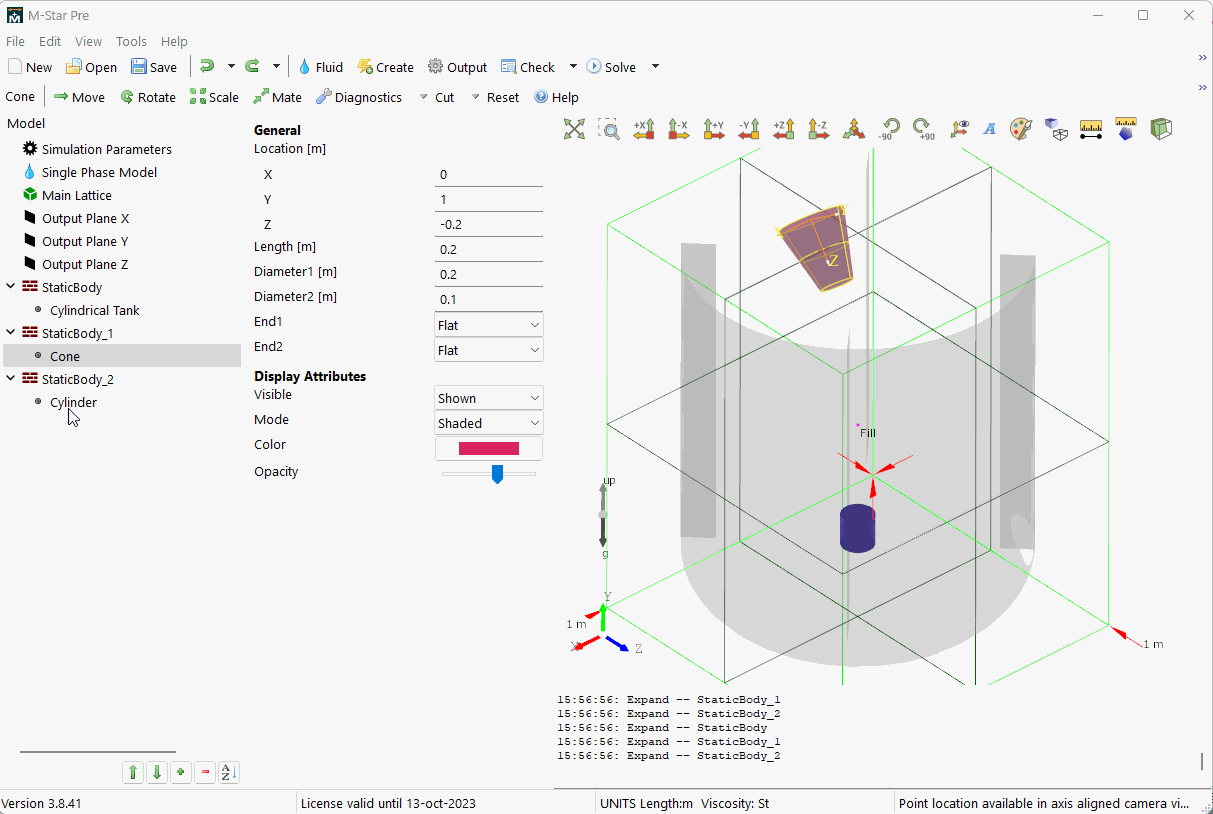Collapse the StaticBody_2 tree node
Screen dimensions: 1213x814
pyautogui.click(x=11, y=379)
